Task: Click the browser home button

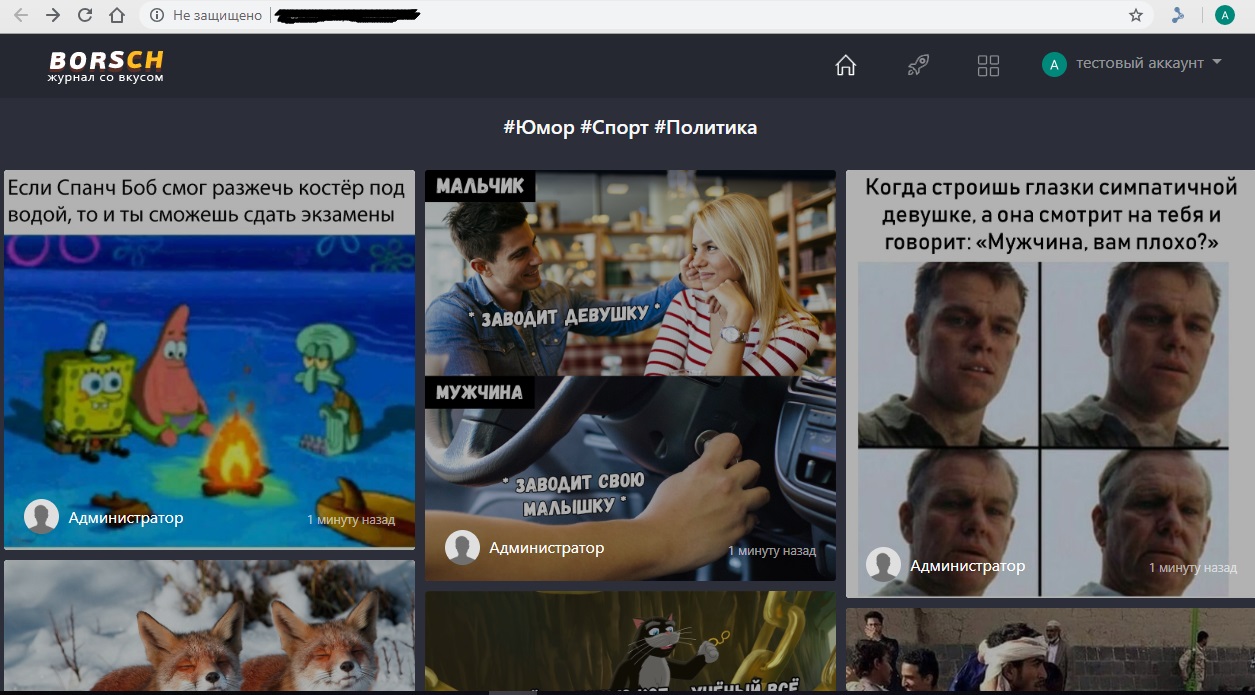Action: tap(117, 15)
